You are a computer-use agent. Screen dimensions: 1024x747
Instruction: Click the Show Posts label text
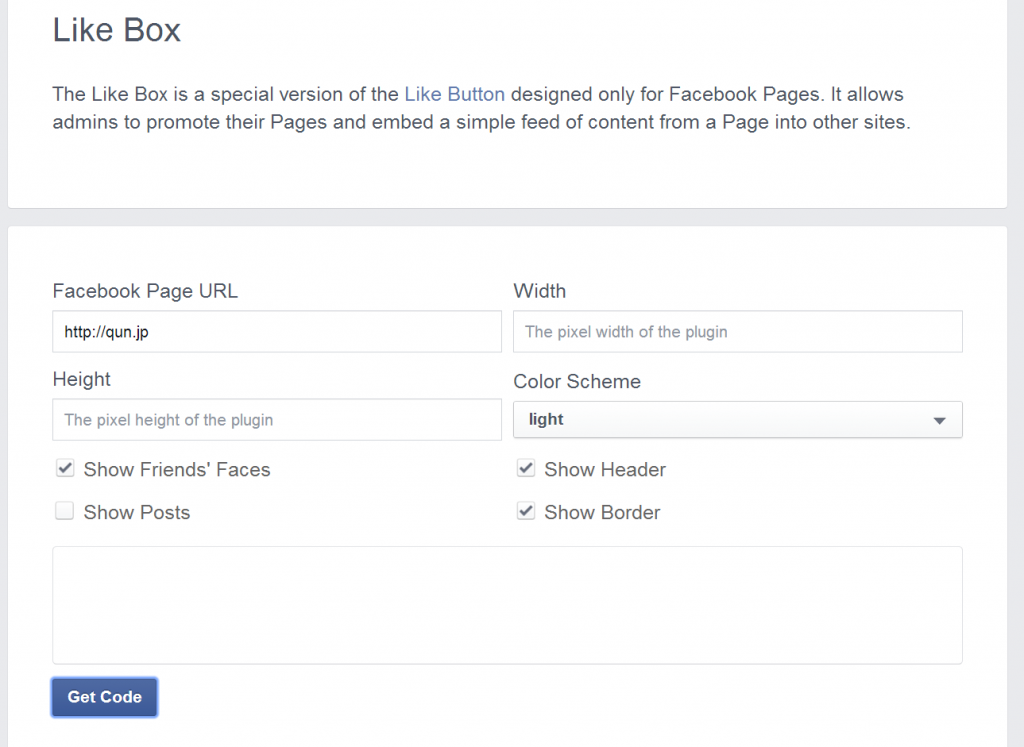coord(137,513)
